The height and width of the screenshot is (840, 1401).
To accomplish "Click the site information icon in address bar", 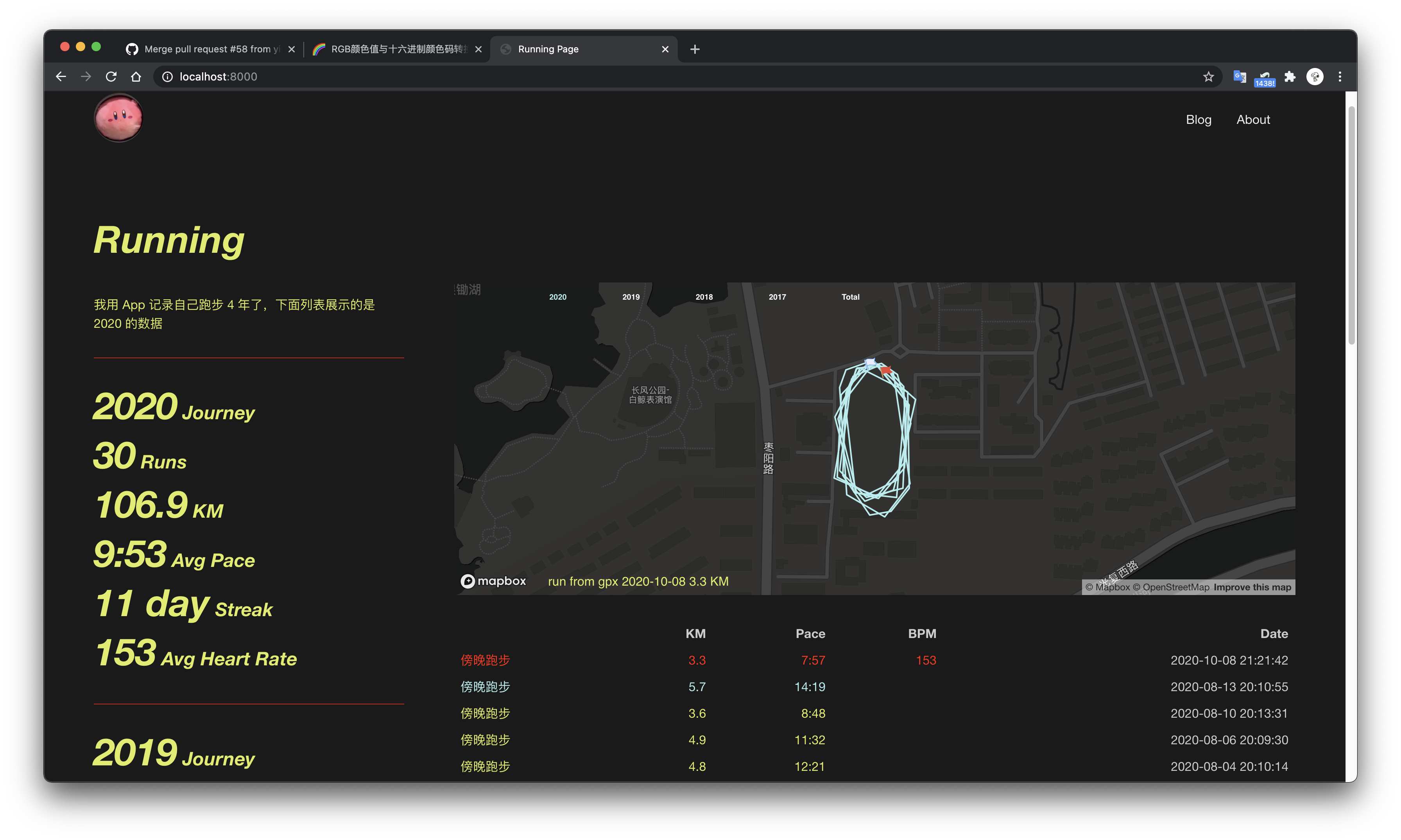I will [x=167, y=77].
